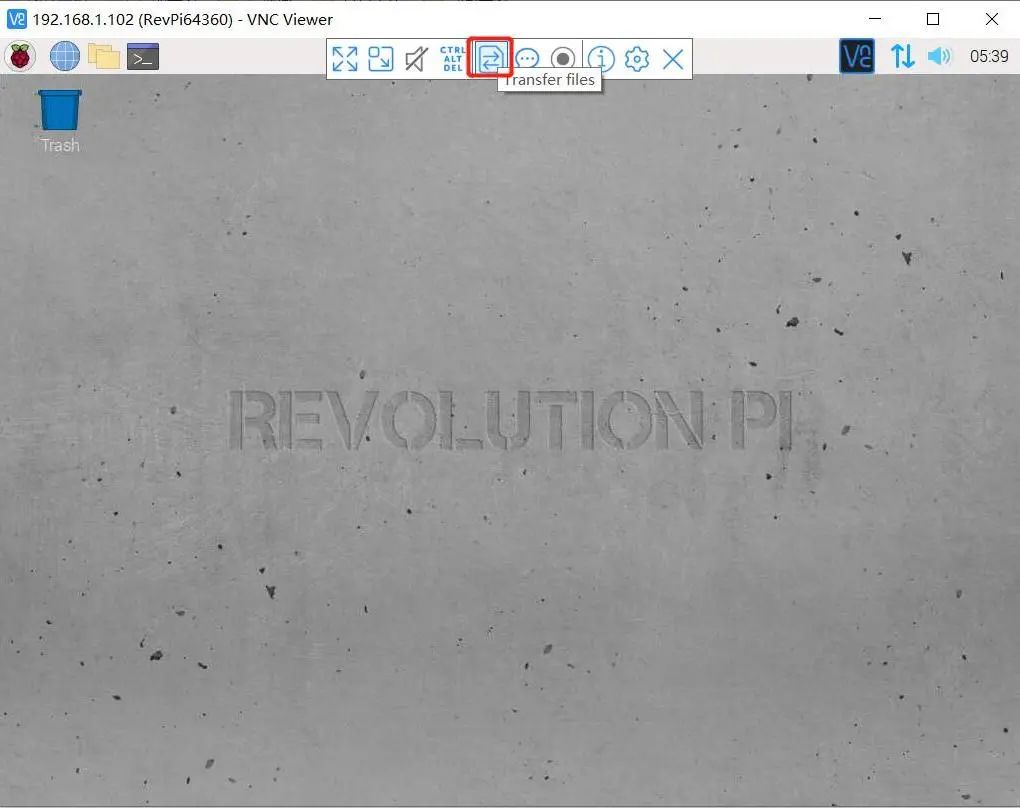The image size is (1020, 808).
Task: Send Ctrl+Alt+Del to the remote session
Action: pyautogui.click(x=453, y=58)
